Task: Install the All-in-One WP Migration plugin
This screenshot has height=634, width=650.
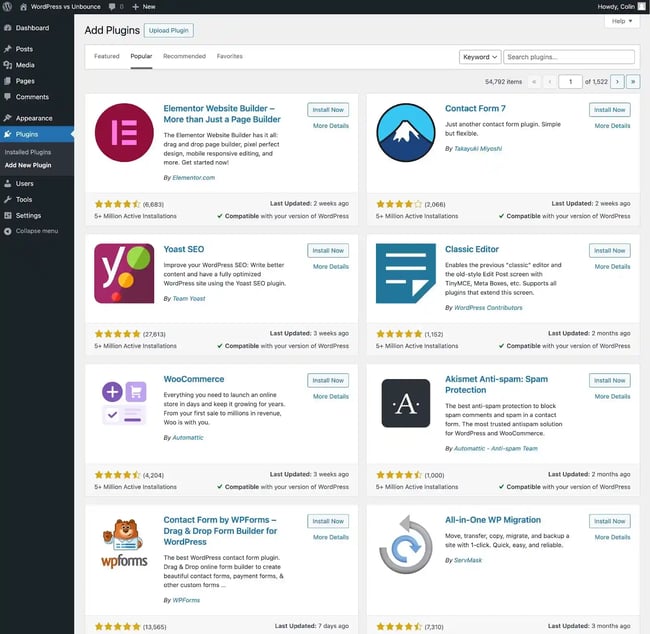Action: pyautogui.click(x=609, y=521)
